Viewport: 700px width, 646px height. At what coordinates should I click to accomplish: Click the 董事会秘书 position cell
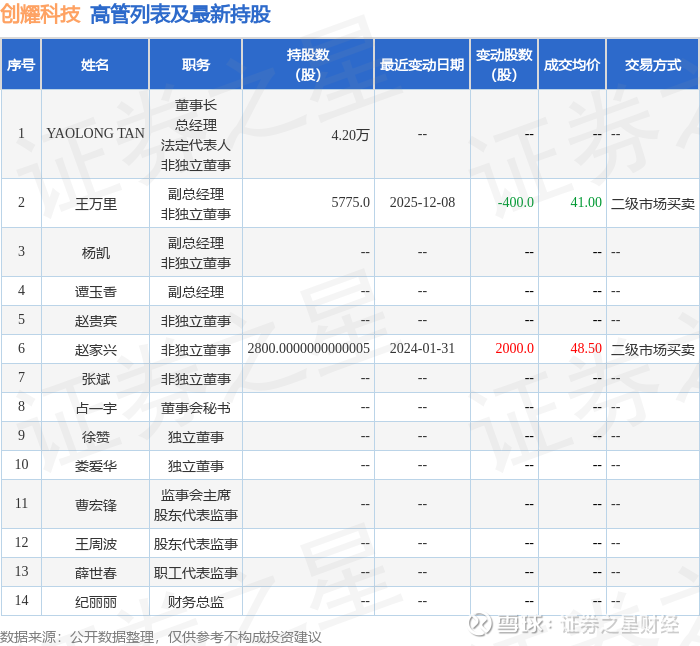196,408
